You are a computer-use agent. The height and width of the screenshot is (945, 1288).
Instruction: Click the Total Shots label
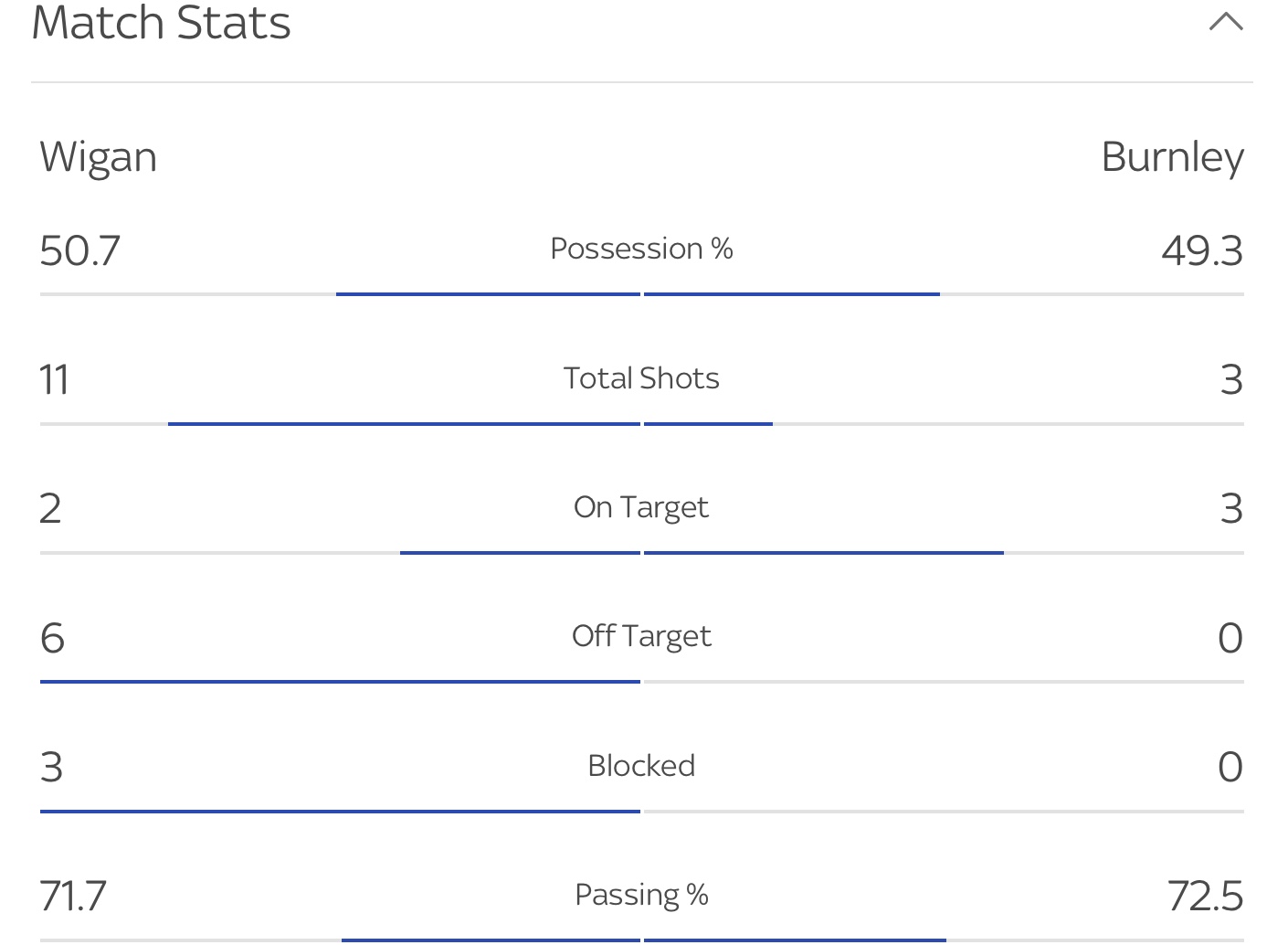click(x=641, y=378)
